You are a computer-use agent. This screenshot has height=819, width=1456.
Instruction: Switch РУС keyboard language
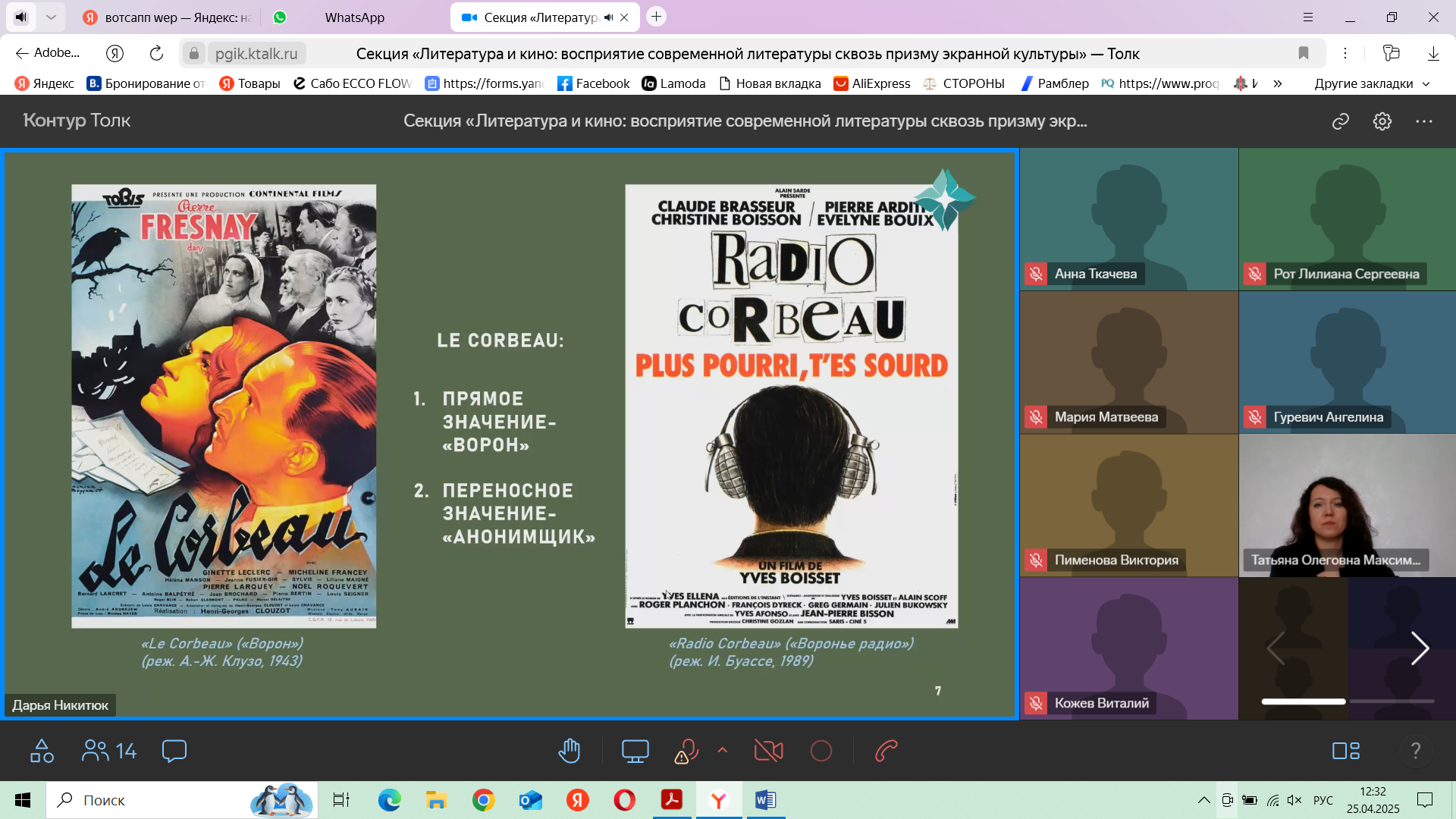tap(1323, 800)
